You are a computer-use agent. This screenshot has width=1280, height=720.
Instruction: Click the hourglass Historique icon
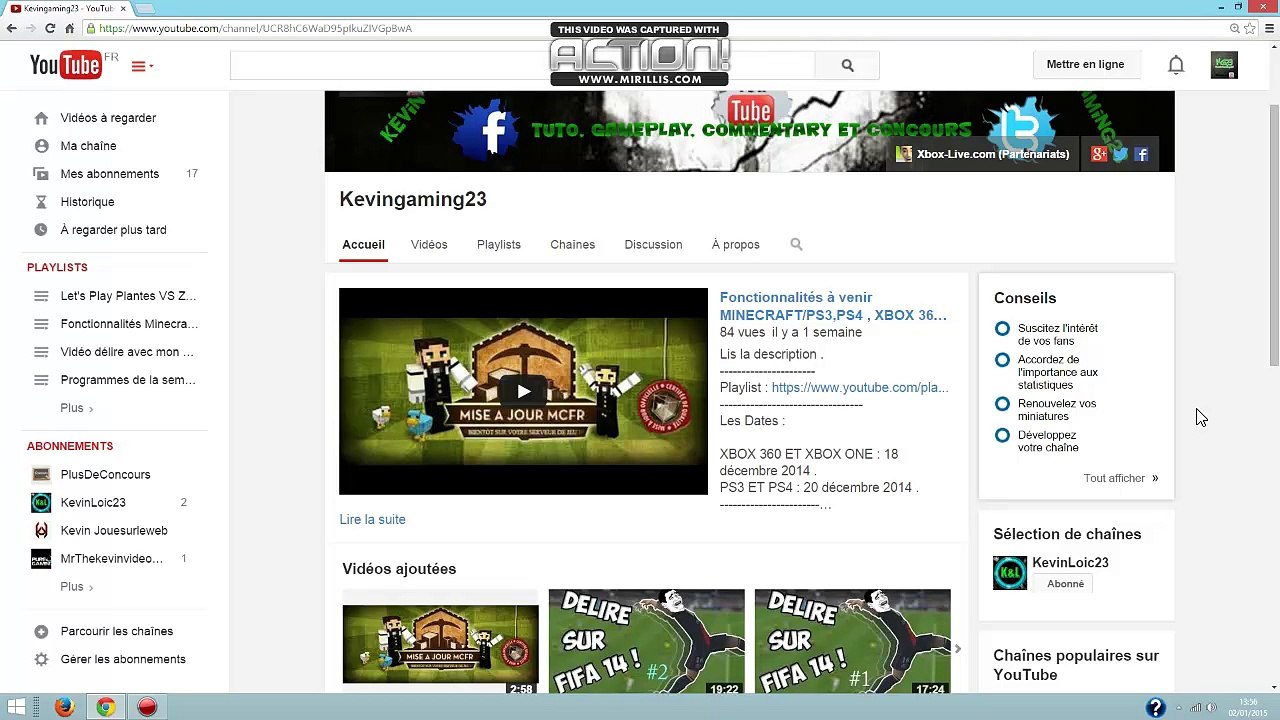(x=41, y=202)
